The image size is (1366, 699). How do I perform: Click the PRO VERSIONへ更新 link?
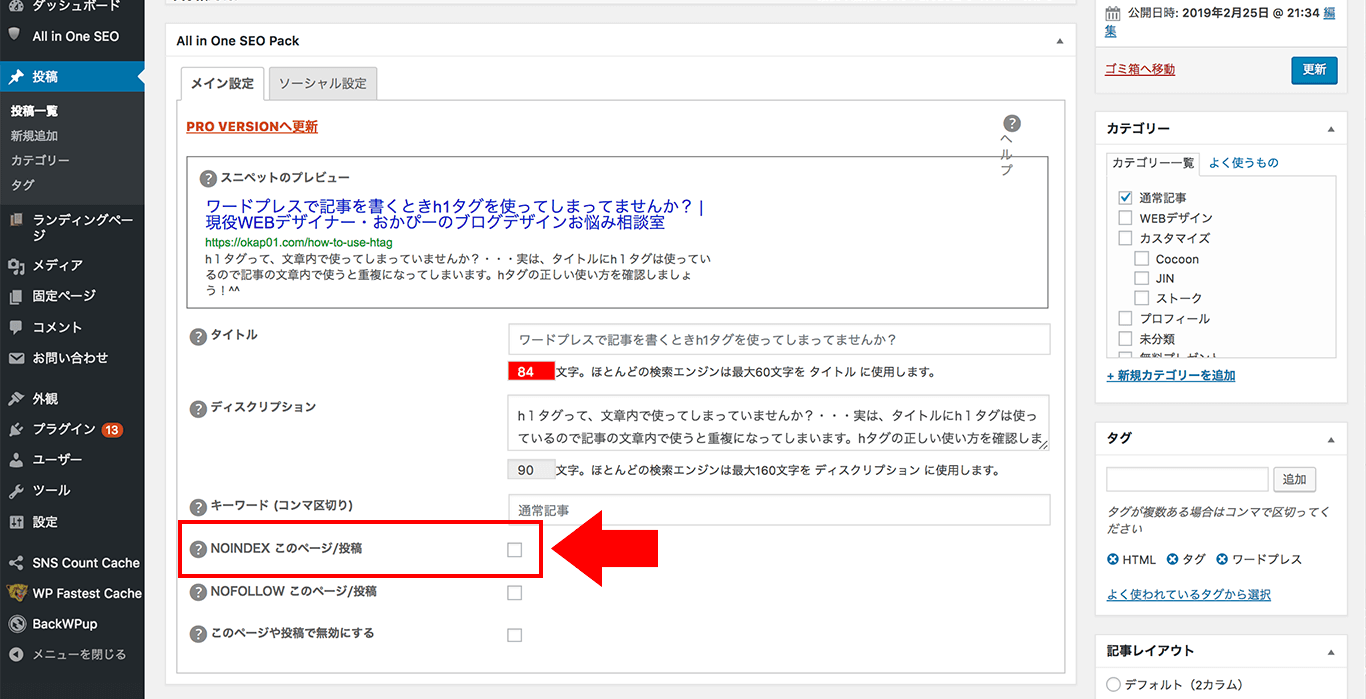tap(252, 127)
